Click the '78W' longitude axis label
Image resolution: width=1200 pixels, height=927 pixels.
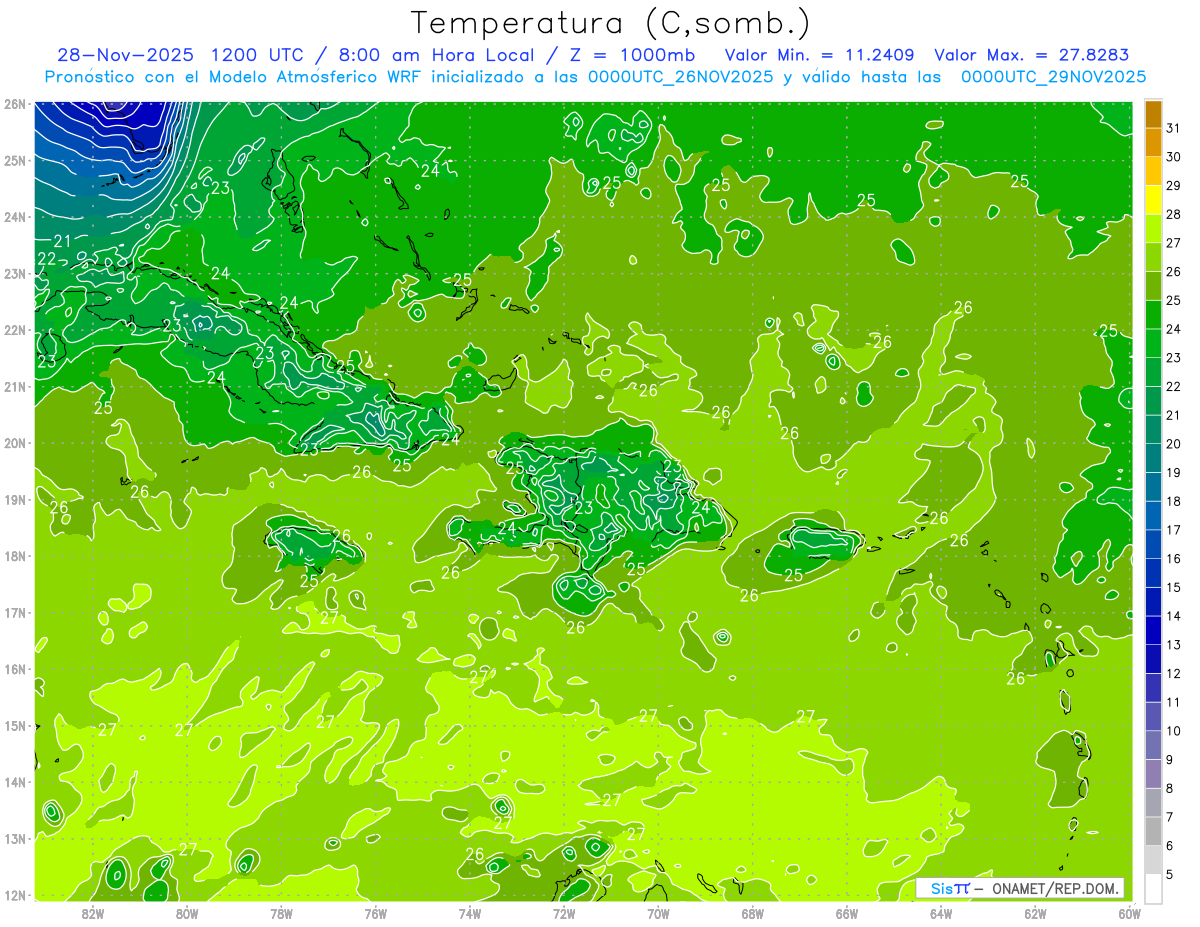point(281,913)
